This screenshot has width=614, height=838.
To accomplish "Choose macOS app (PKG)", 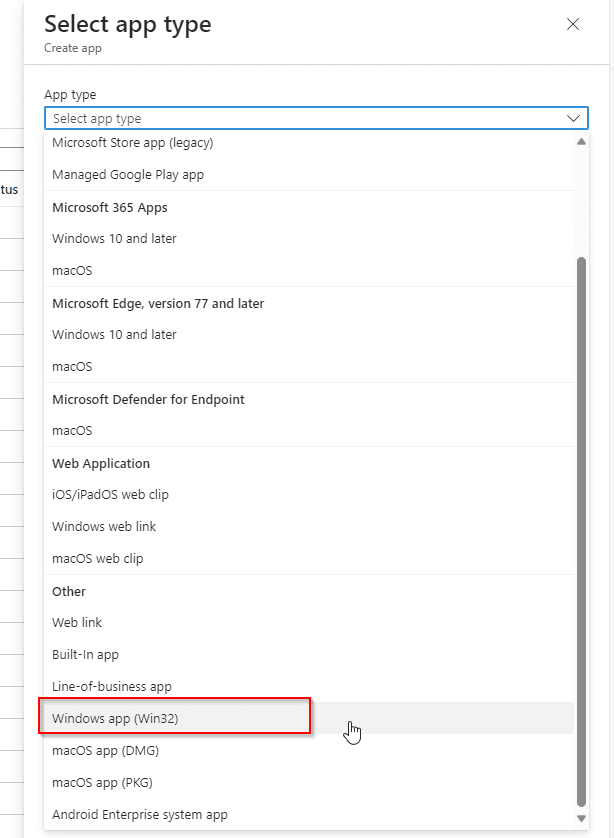I will point(100,782).
